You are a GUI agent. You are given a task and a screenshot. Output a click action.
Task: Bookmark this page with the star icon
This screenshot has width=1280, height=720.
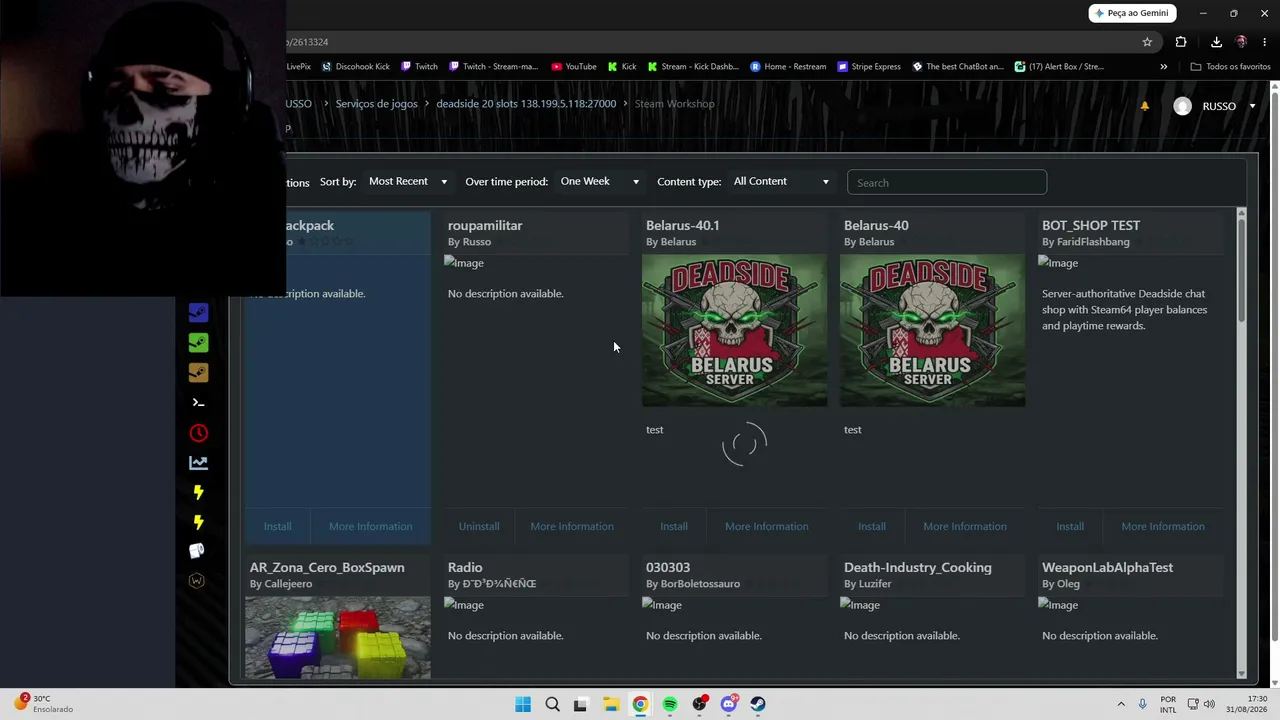click(x=1147, y=42)
